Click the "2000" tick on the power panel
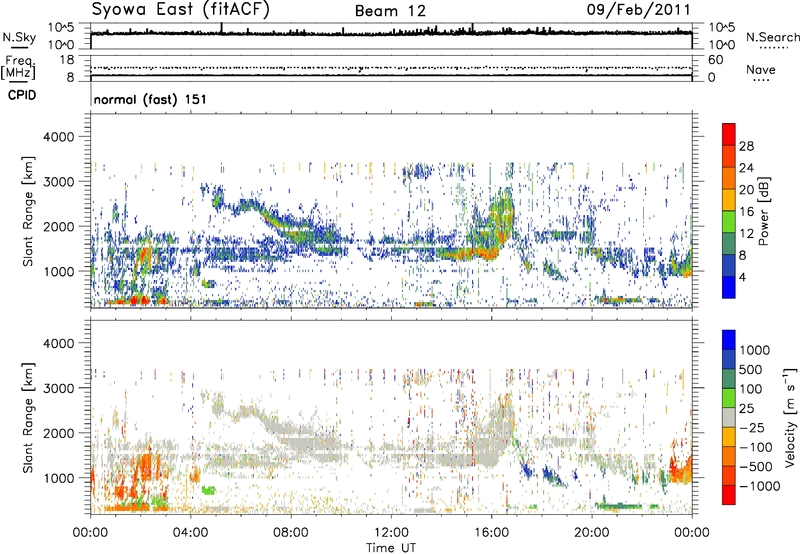 pyautogui.click(x=58, y=226)
